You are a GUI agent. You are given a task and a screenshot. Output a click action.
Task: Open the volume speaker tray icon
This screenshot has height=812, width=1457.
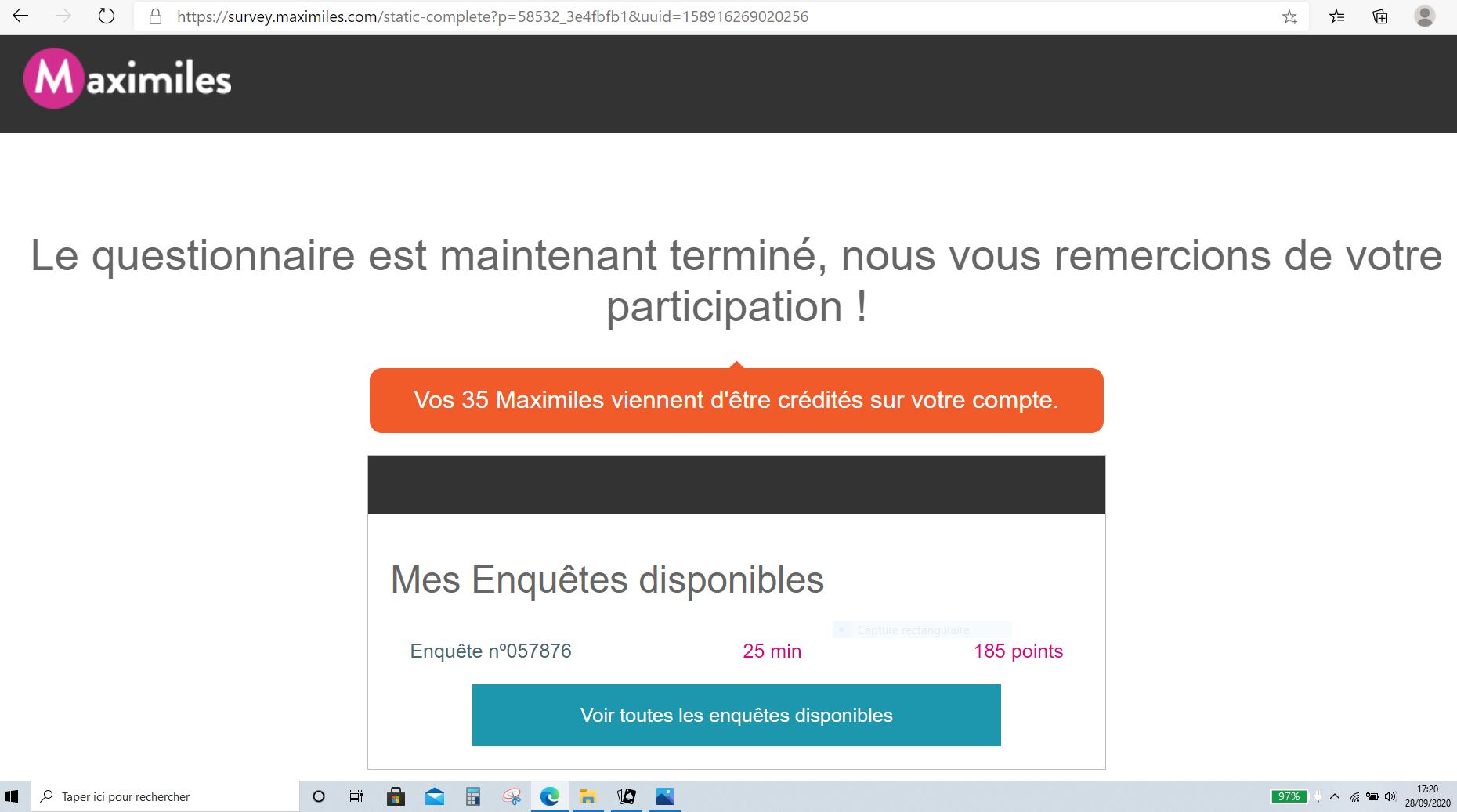(1390, 796)
